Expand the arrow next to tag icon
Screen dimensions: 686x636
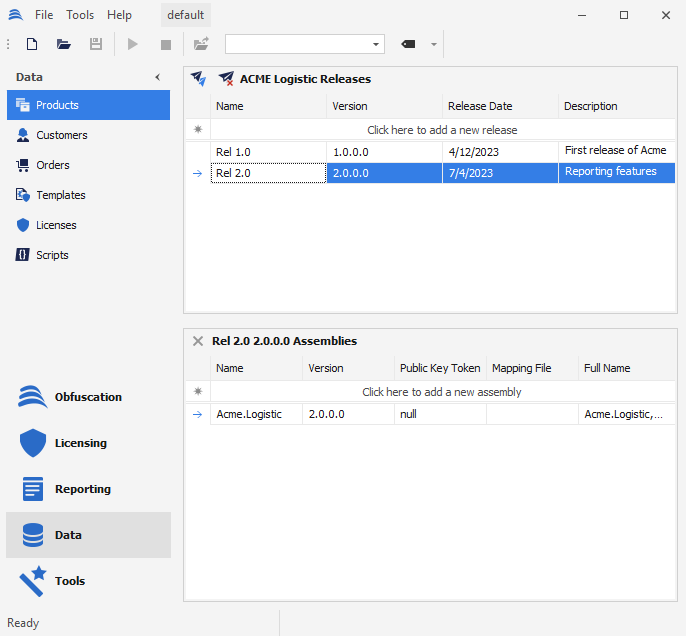click(434, 44)
